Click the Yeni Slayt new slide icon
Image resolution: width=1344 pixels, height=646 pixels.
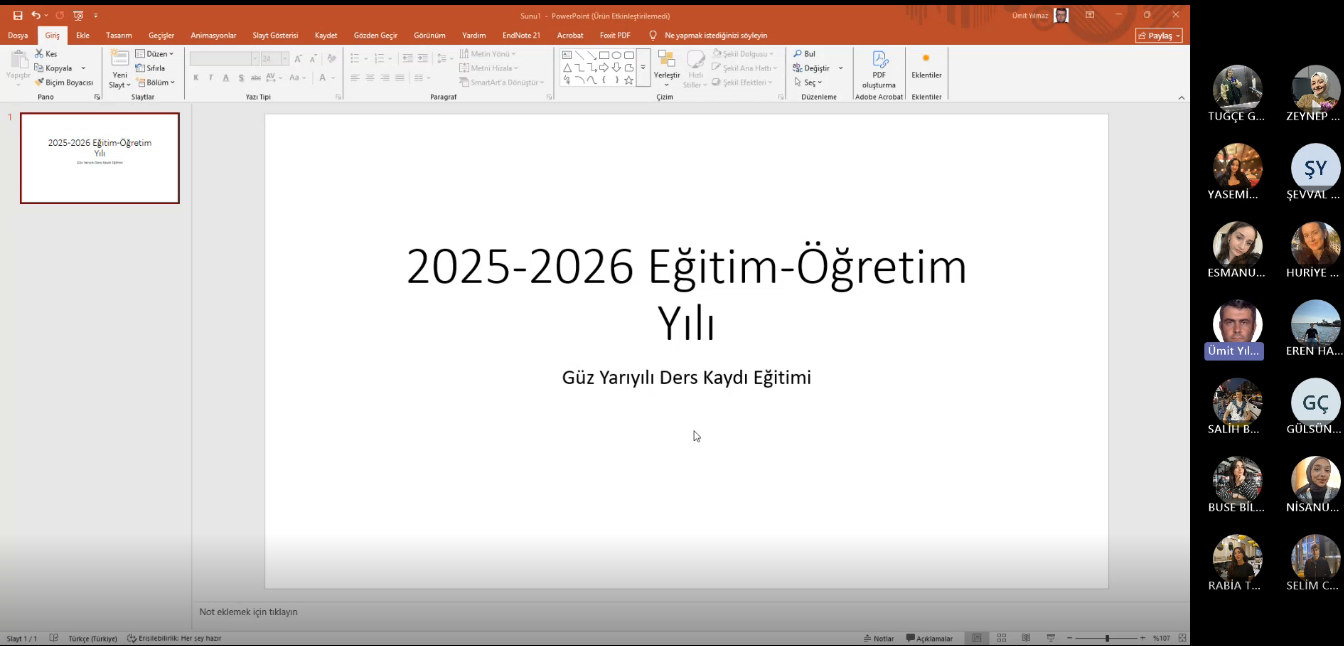coord(120,59)
